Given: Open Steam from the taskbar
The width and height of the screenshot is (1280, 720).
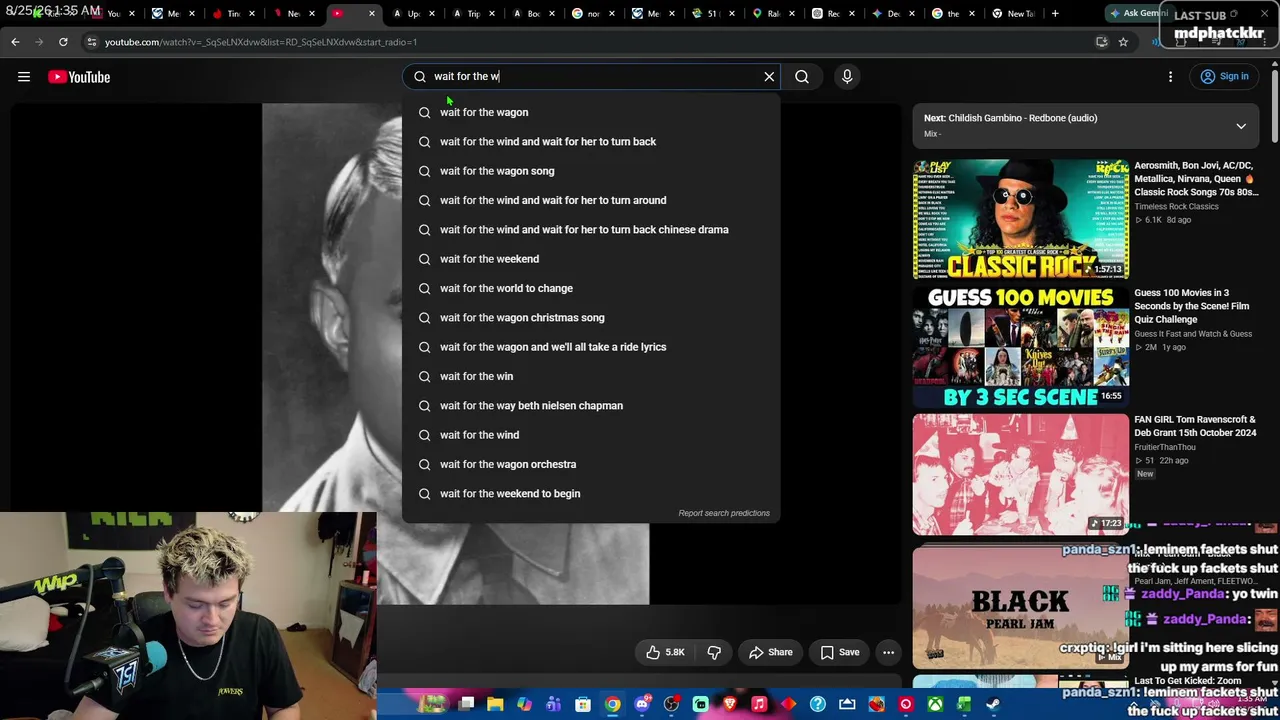Looking at the screenshot, I should coord(993,704).
